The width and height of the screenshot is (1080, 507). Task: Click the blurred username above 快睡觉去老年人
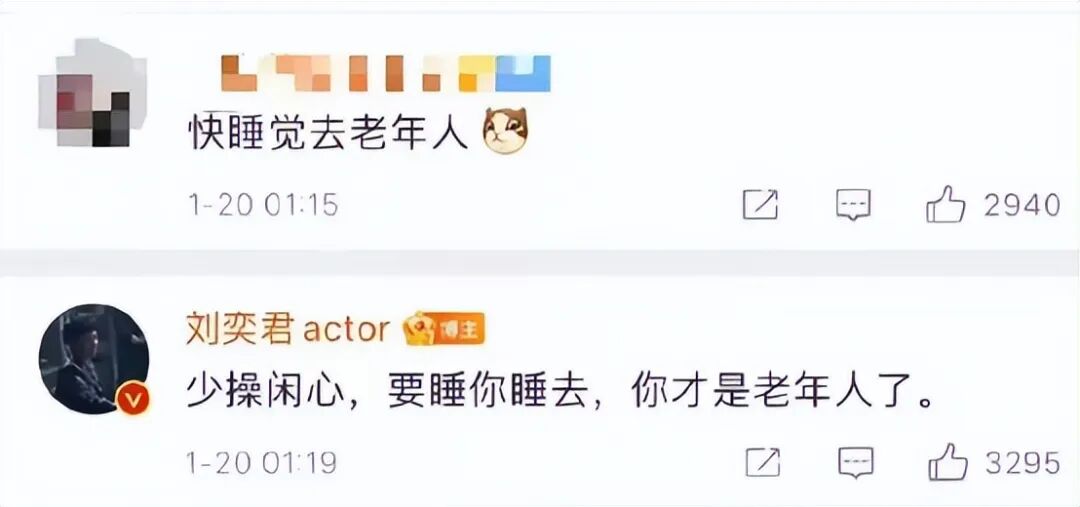[386, 73]
